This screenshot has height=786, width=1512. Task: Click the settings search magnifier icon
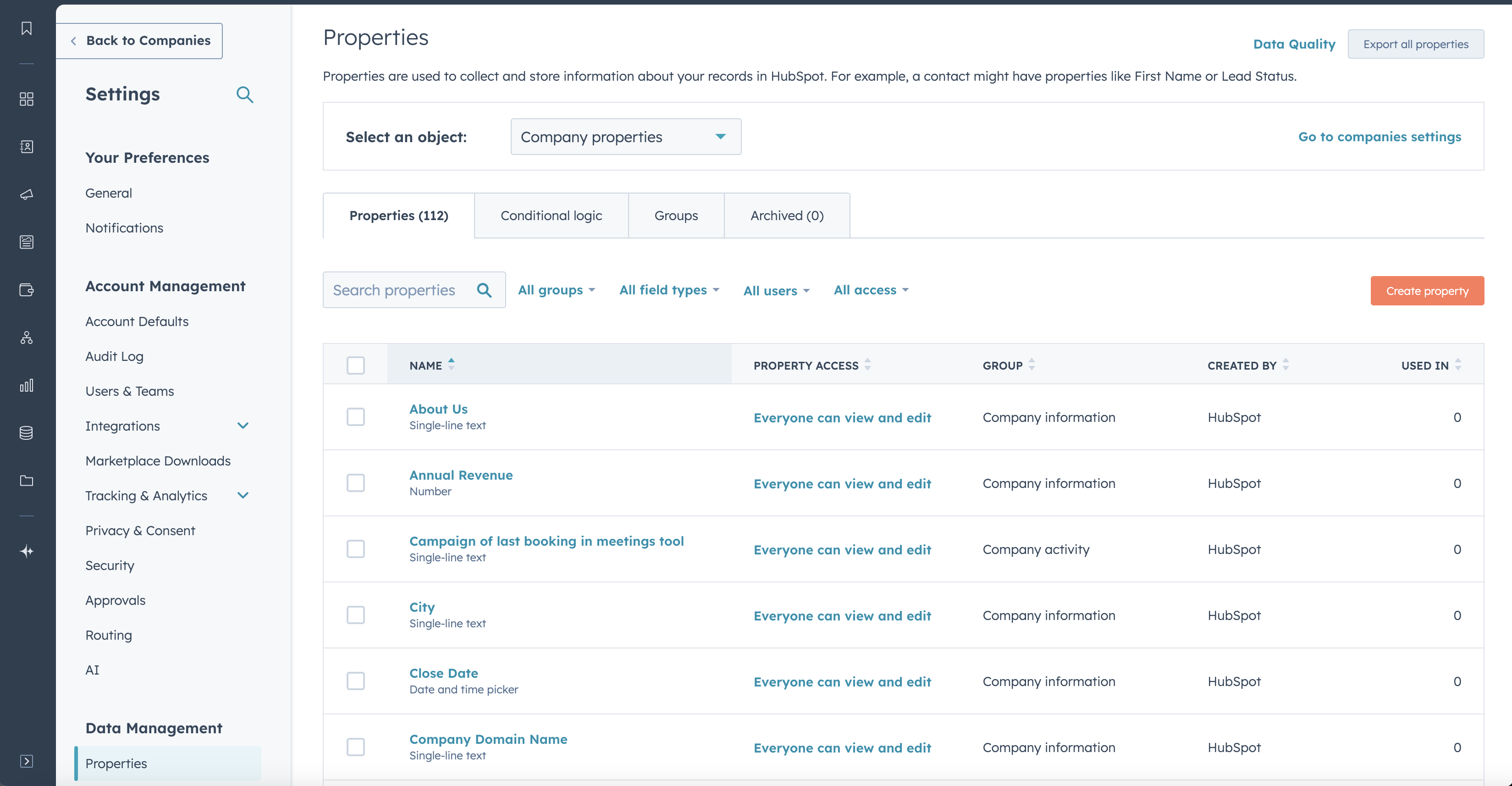[245, 94]
